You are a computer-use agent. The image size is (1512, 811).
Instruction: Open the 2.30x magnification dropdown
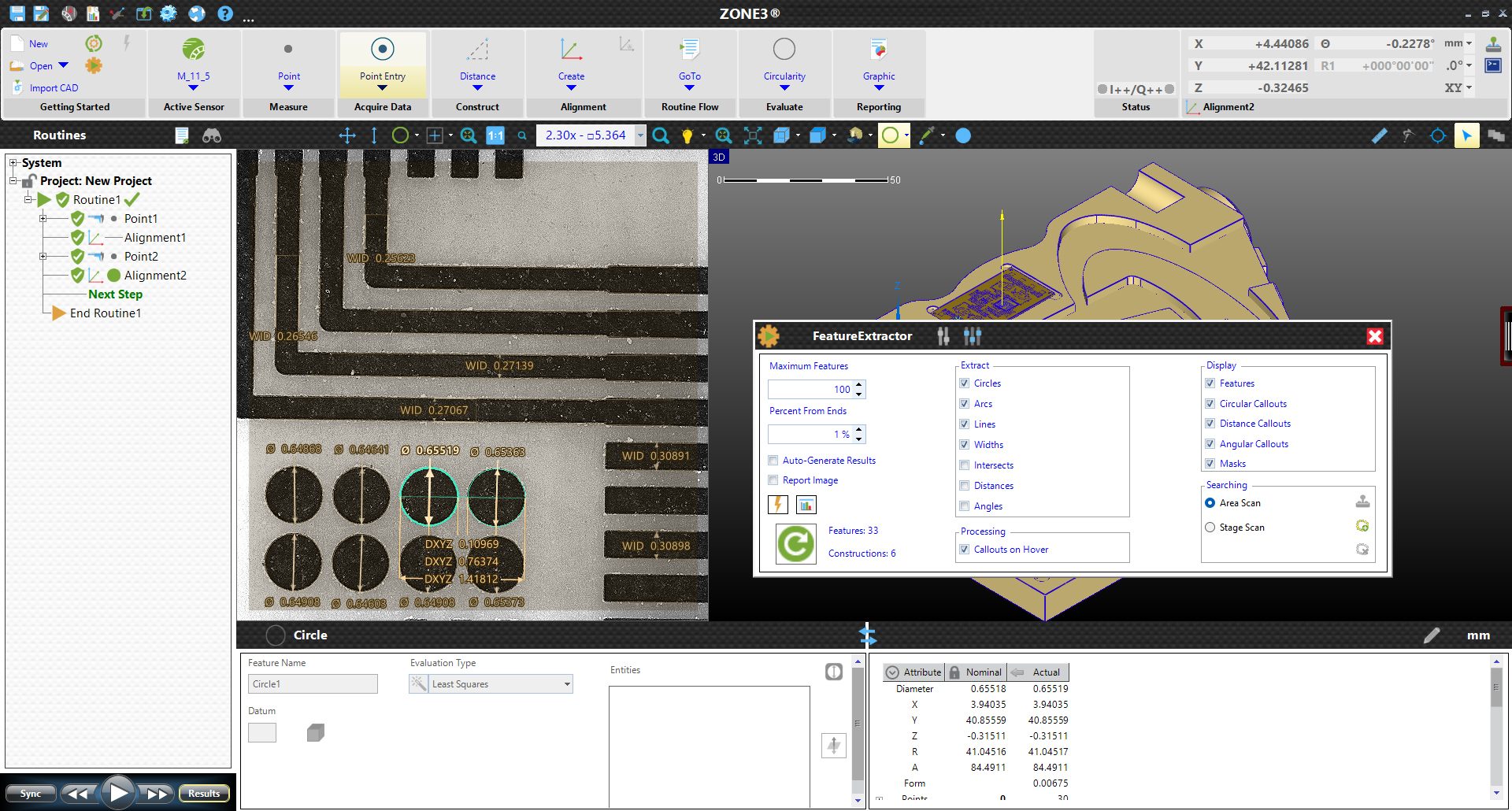[x=639, y=135]
